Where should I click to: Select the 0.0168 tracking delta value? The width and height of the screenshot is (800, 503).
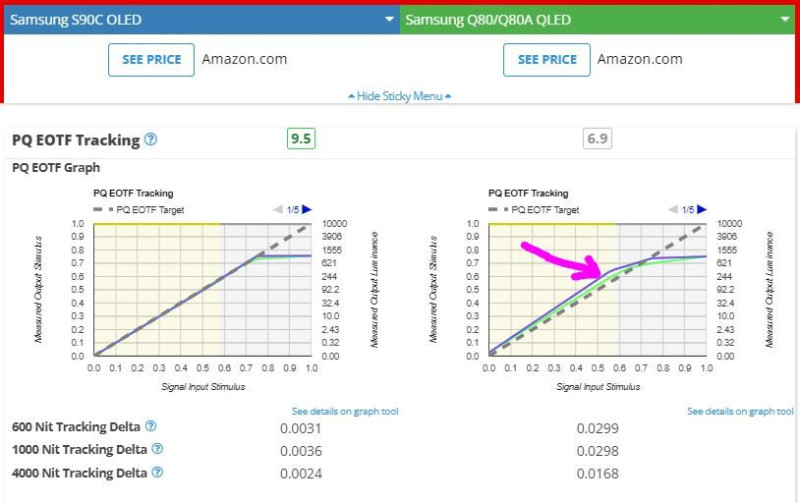coord(597,473)
